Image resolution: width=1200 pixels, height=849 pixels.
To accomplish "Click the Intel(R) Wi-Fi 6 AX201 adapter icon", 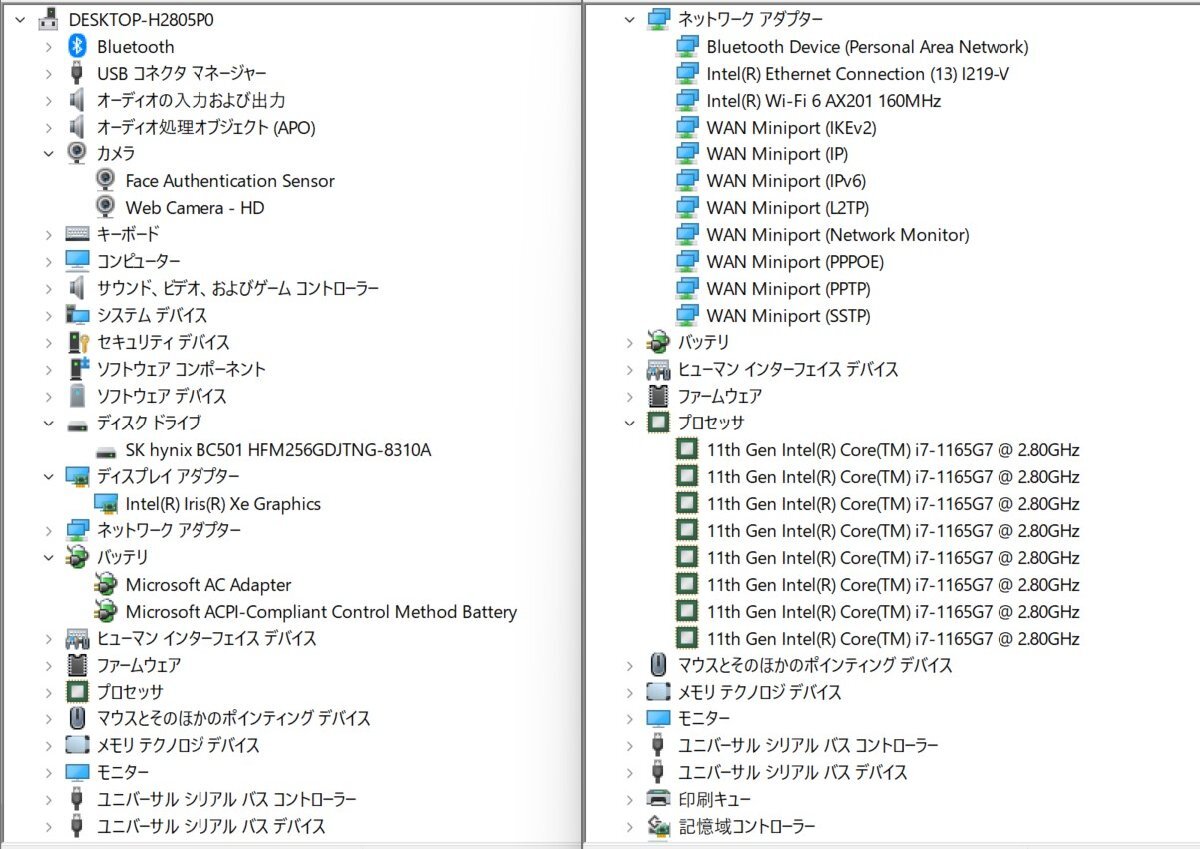I will (687, 100).
